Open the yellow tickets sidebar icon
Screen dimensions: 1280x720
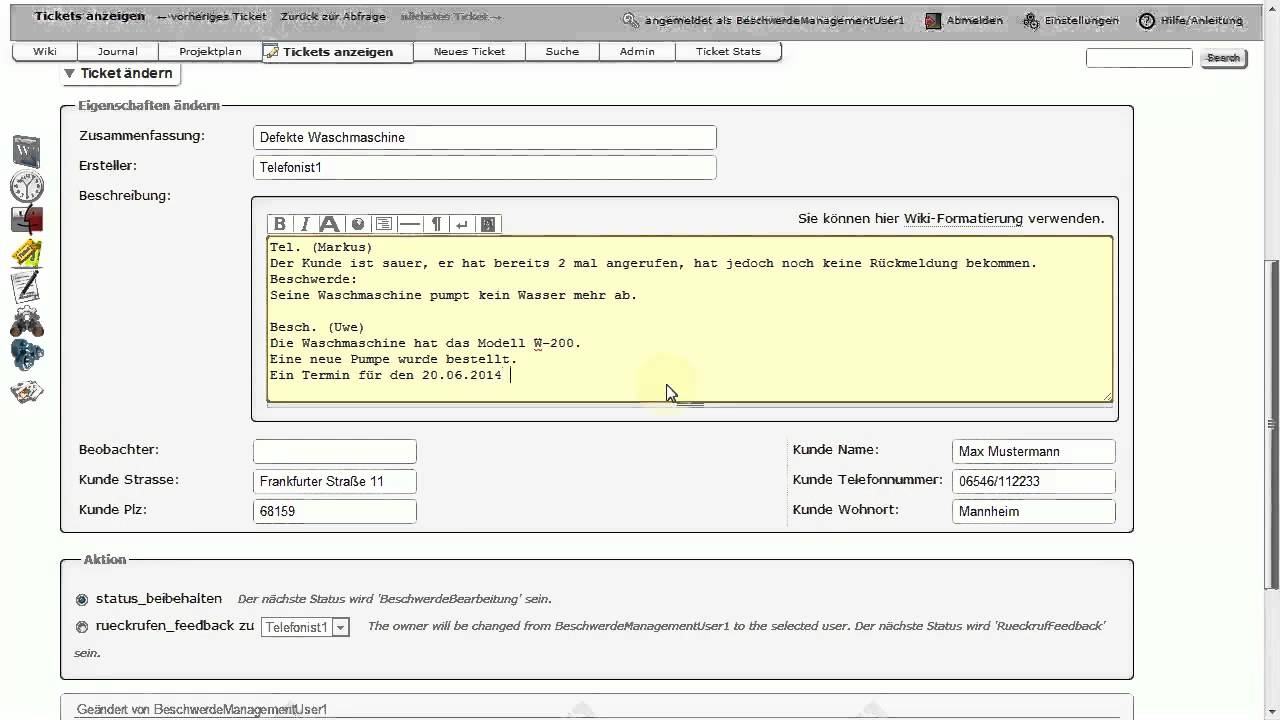click(27, 253)
